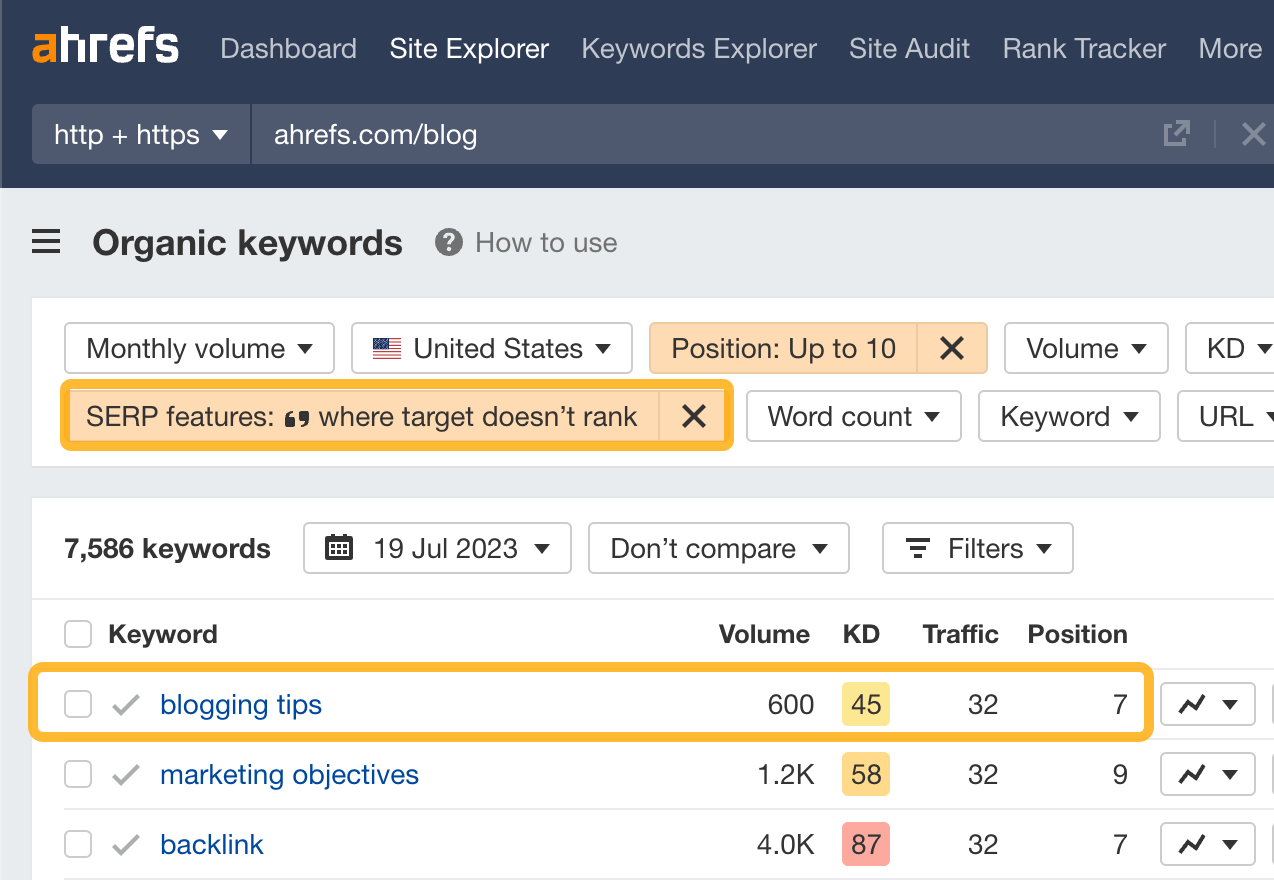Check the marketing objectives row checkbox
The width and height of the screenshot is (1274, 880).
pyautogui.click(x=77, y=774)
